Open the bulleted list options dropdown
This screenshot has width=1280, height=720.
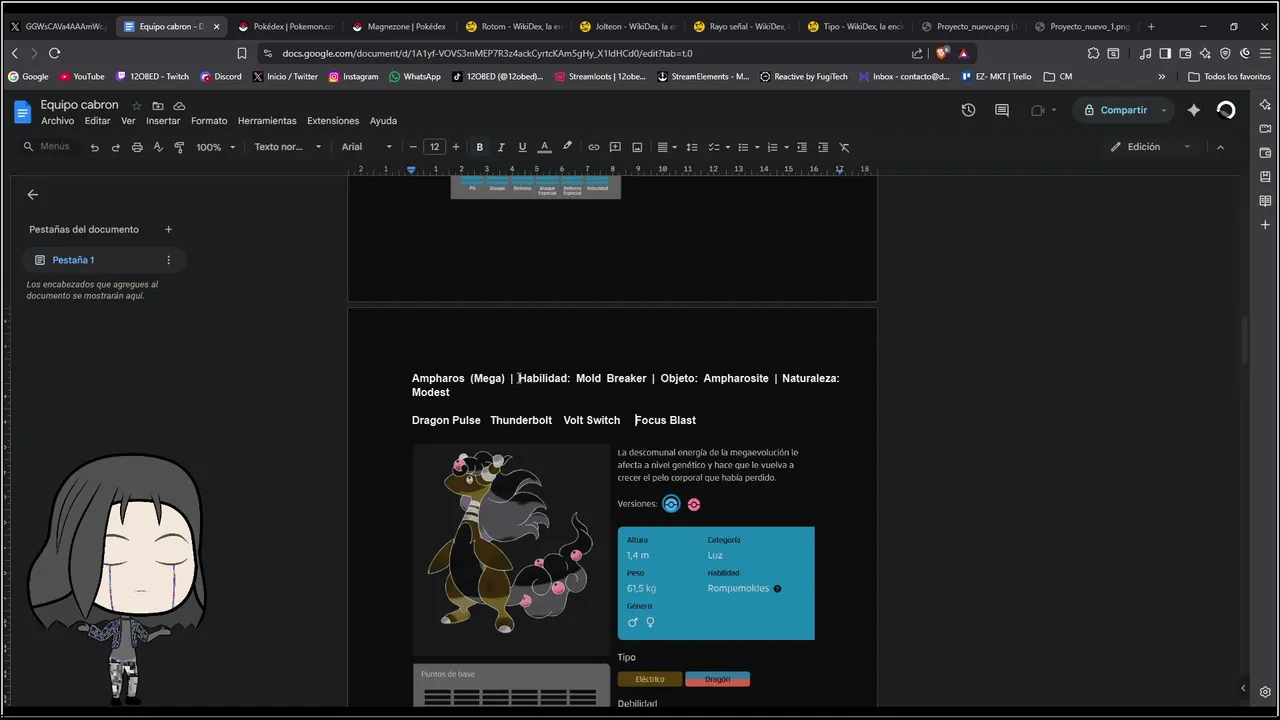click(757, 147)
